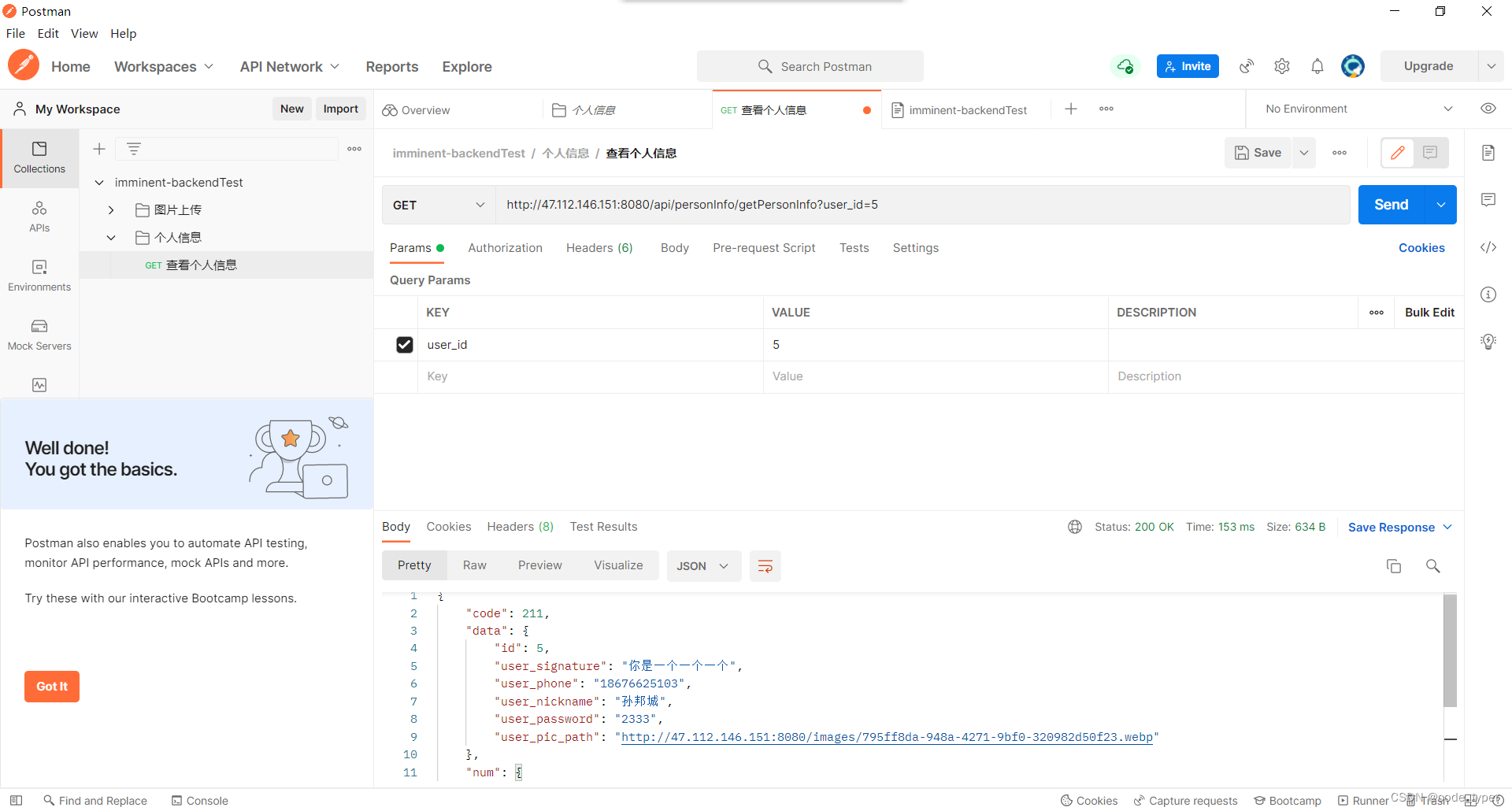Viewport: 1512px width, 811px height.
Task: Select the Raw response view
Action: 474,565
